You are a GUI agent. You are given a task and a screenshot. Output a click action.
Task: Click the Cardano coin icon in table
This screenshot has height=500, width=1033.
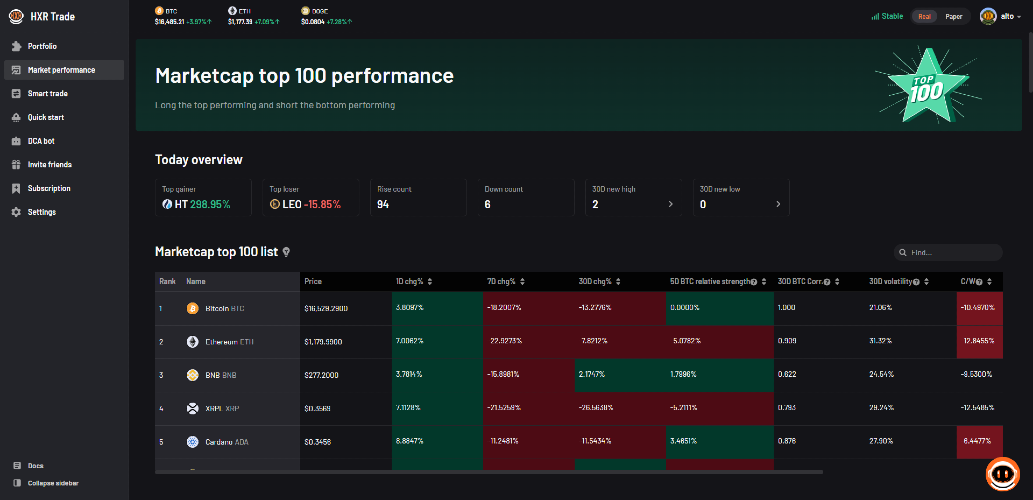(x=192, y=442)
